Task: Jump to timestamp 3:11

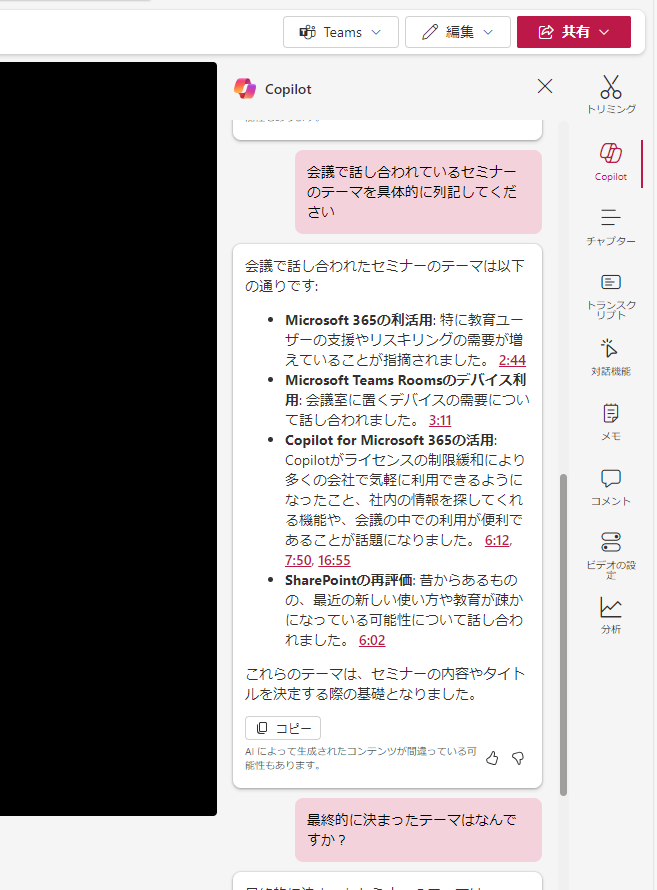Action: coord(440,420)
